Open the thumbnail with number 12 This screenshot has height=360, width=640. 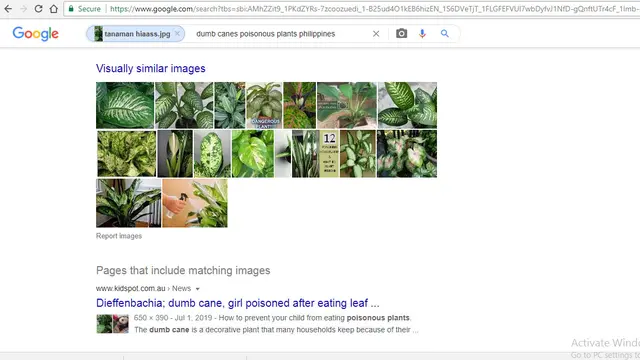click(x=329, y=154)
